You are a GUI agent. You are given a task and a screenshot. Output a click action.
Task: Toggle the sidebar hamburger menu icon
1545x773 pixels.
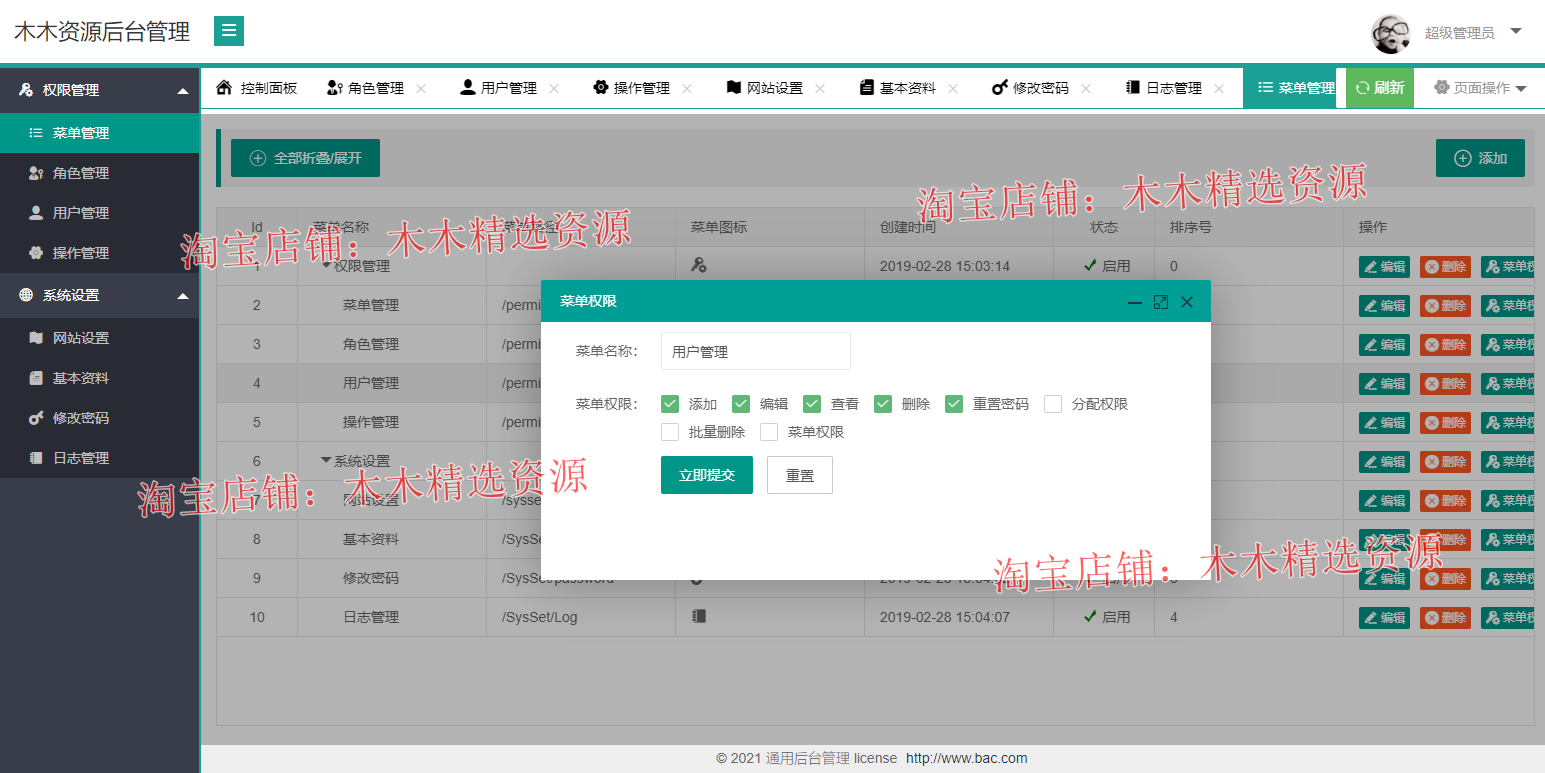[229, 31]
